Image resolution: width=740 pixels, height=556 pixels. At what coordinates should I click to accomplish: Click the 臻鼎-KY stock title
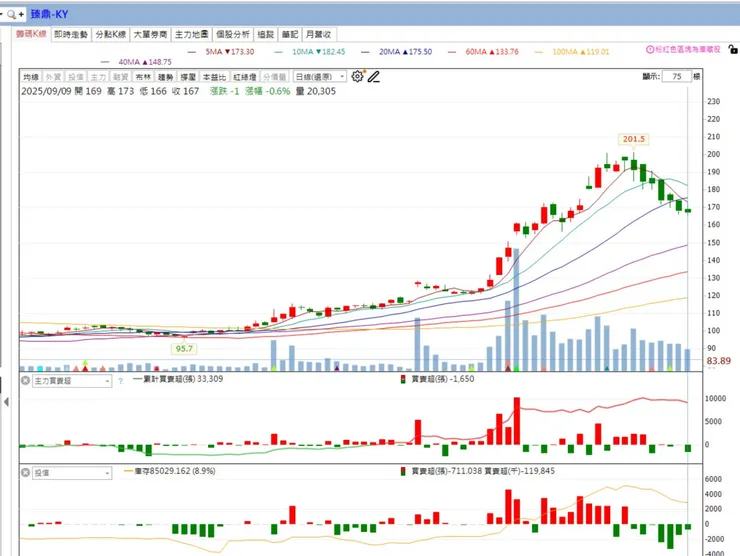pos(50,14)
